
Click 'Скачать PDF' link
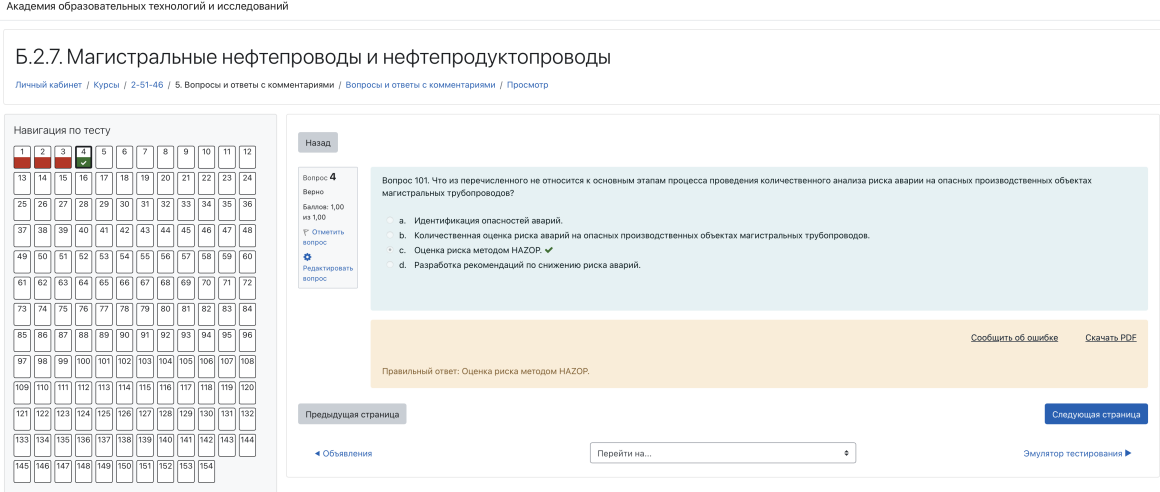pyautogui.click(x=1110, y=338)
